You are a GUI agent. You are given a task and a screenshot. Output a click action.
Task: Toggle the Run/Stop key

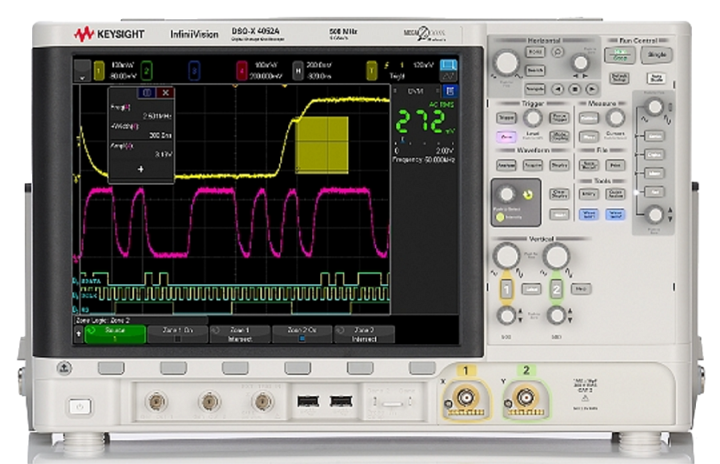tap(619, 56)
